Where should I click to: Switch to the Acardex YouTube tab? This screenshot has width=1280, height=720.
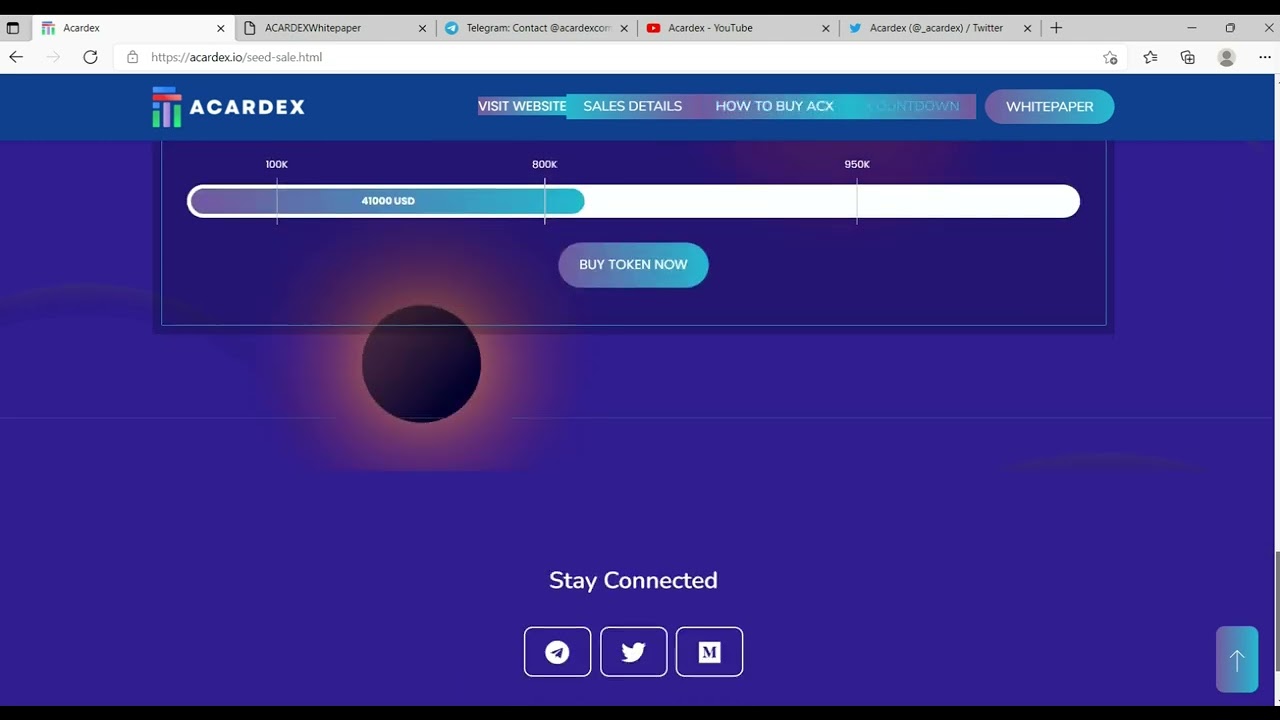[x=738, y=28]
